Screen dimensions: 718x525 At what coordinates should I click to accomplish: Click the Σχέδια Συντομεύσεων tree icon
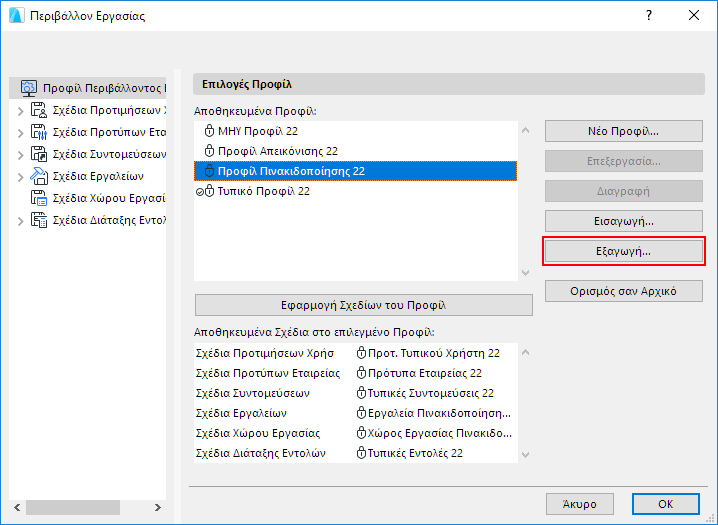pos(40,154)
